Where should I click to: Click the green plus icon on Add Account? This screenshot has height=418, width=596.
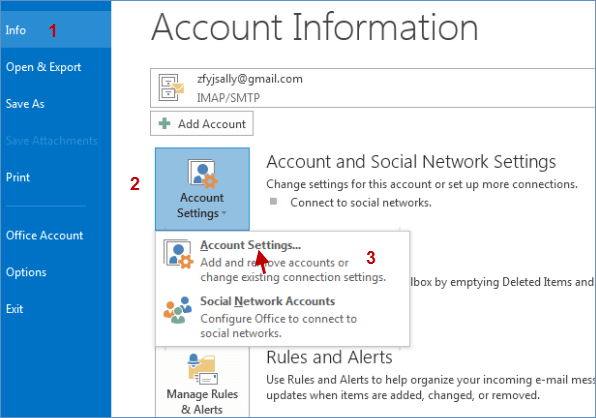pos(165,124)
